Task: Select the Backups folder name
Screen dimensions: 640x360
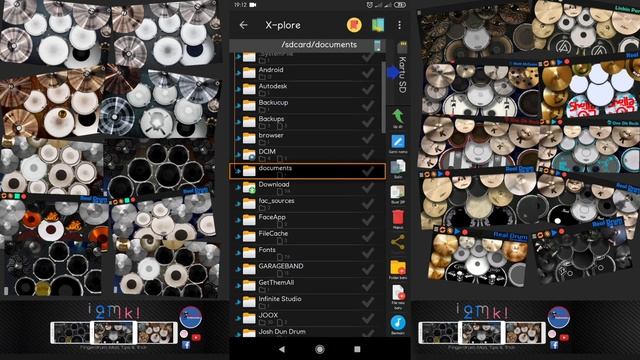Action: (x=271, y=119)
